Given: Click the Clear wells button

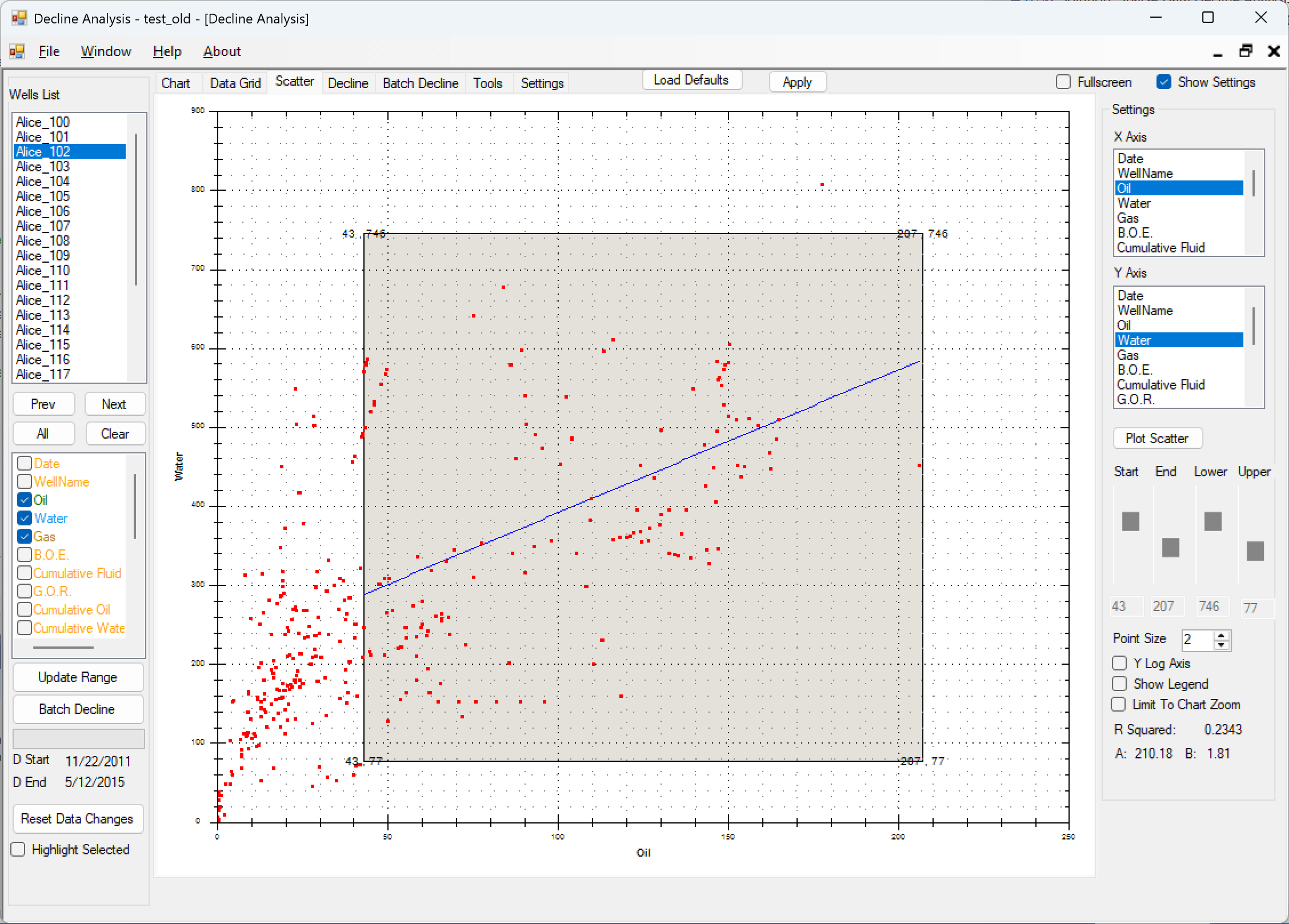Looking at the screenshot, I should 115,433.
